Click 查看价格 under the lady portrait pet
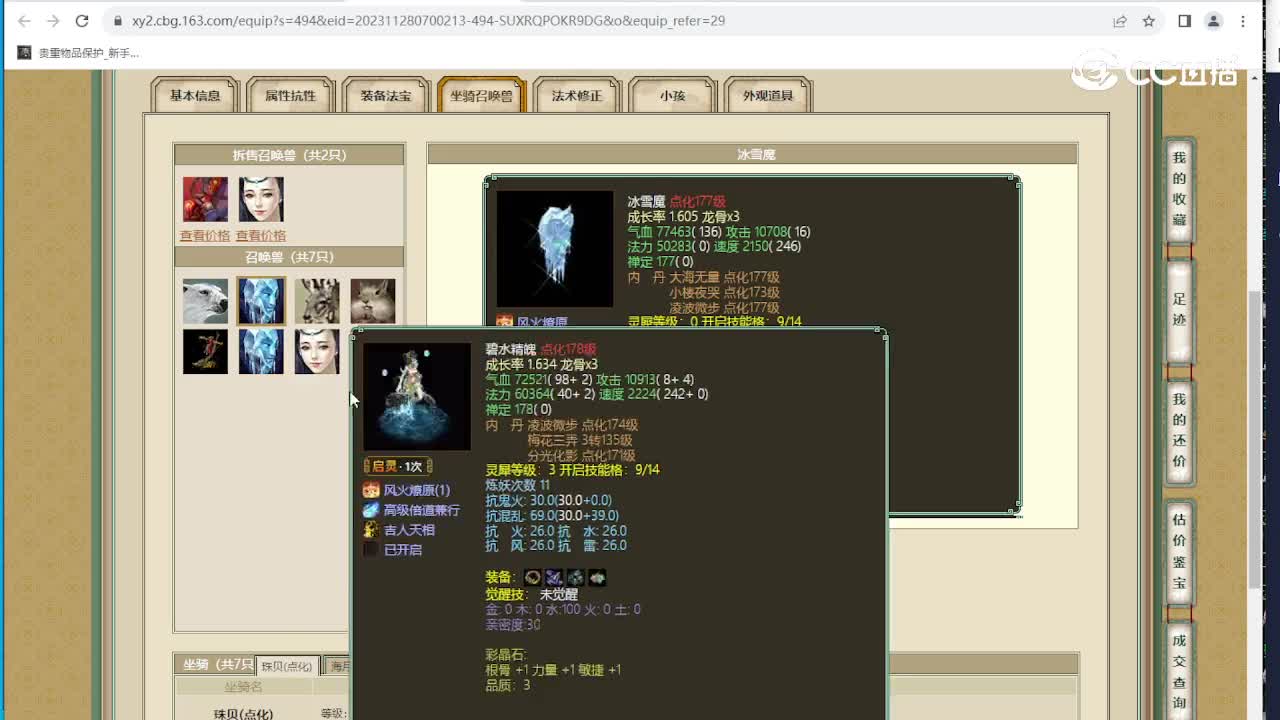1280x720 pixels. click(x=261, y=236)
